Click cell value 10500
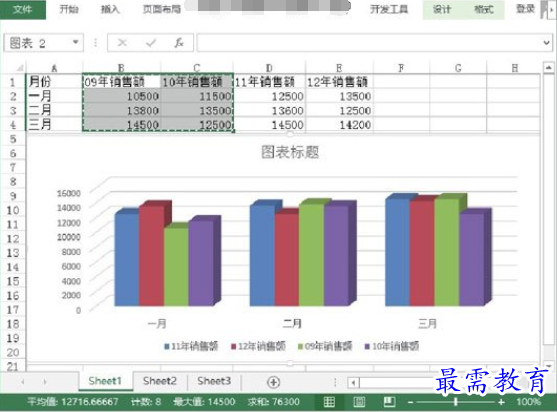This screenshot has height=412, width=557. click(122, 96)
